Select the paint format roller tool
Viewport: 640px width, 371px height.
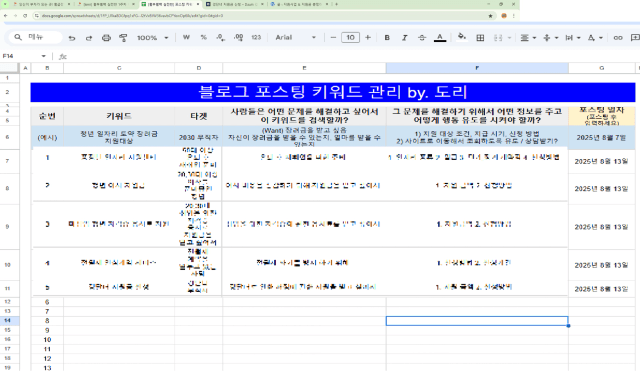pyautogui.click(x=123, y=38)
